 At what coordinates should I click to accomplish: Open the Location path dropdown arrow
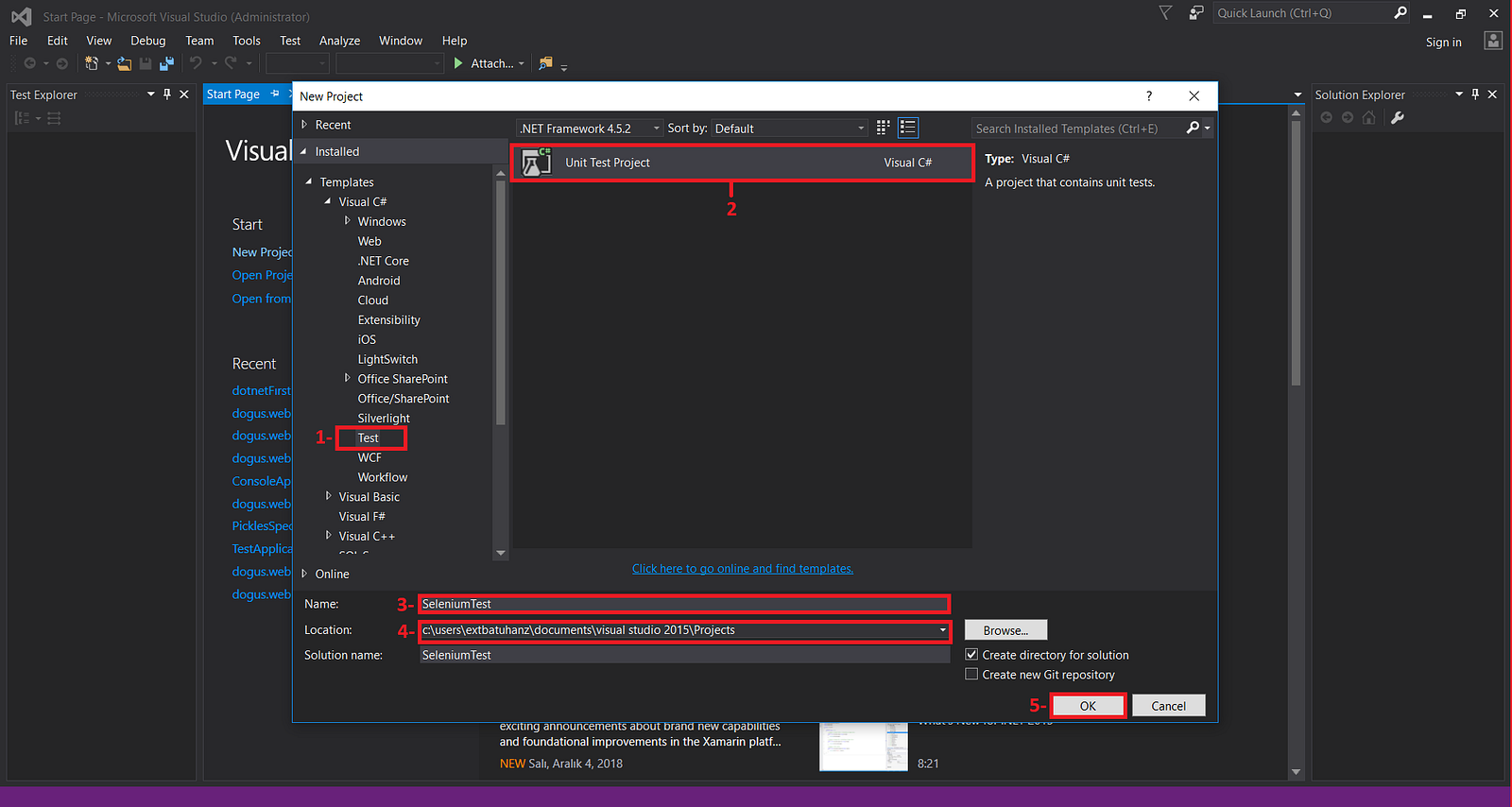942,630
